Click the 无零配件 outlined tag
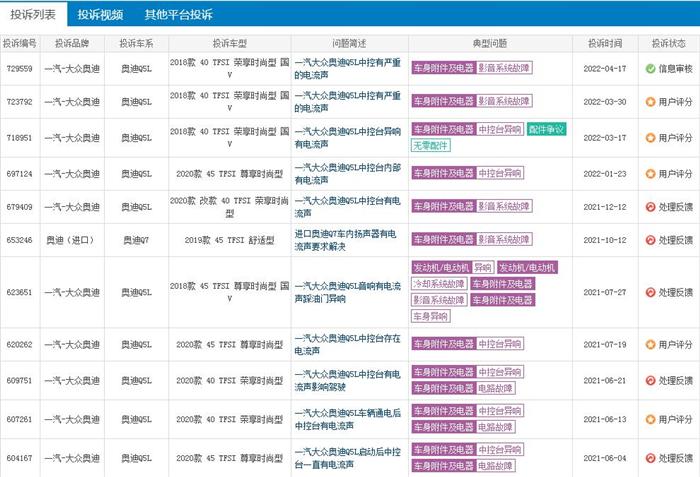 [430, 146]
